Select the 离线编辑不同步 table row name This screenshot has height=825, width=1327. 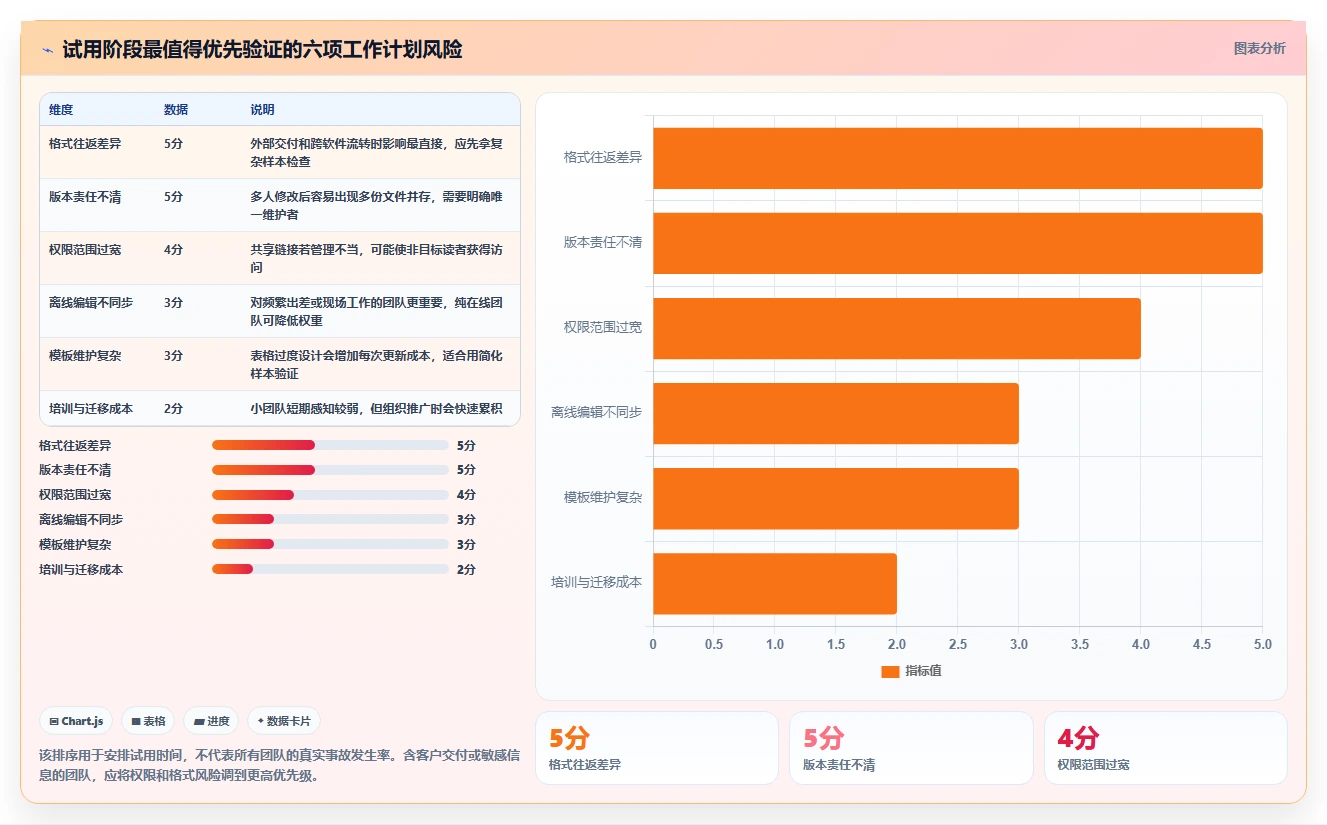point(91,302)
